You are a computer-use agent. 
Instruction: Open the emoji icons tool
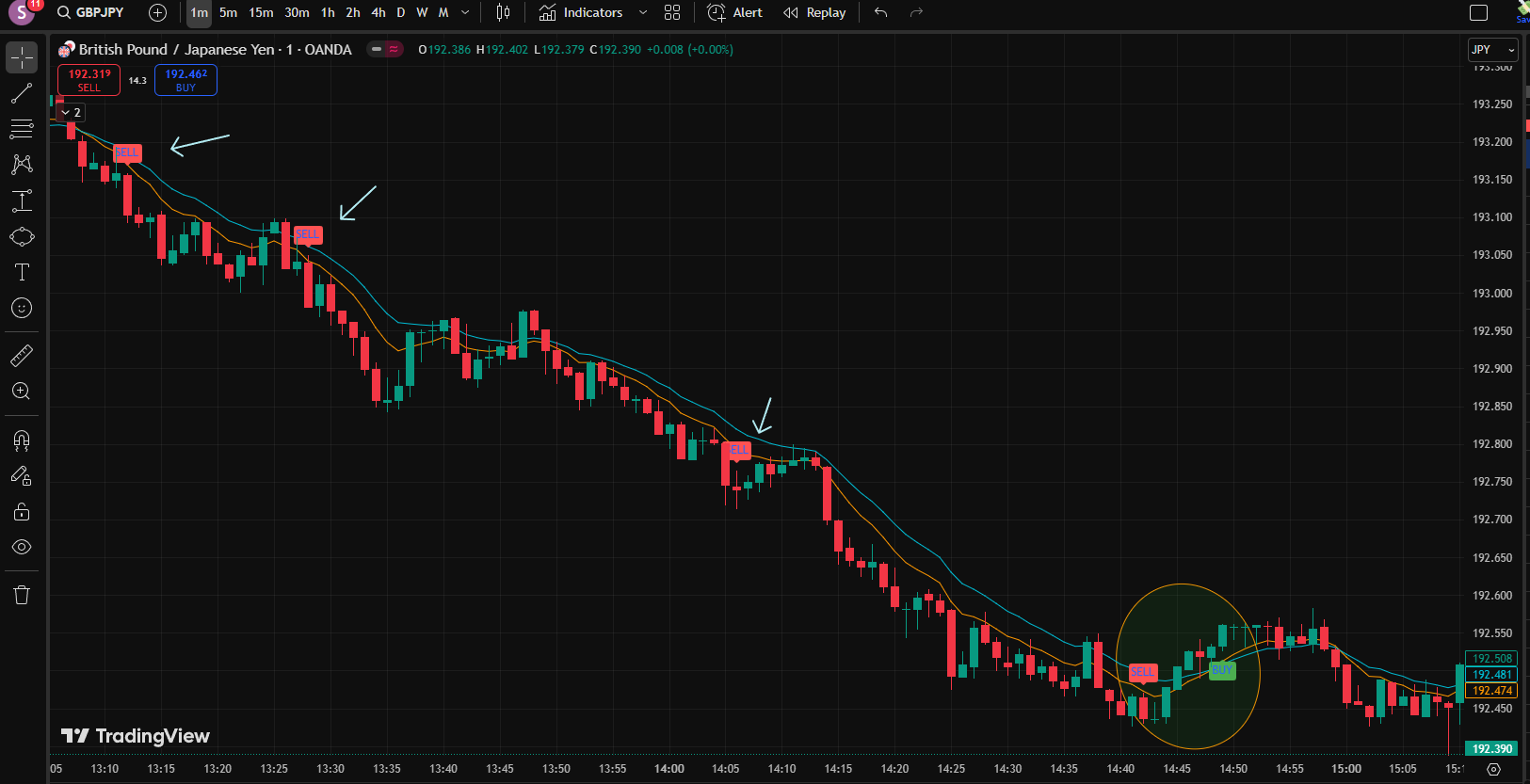[x=22, y=308]
